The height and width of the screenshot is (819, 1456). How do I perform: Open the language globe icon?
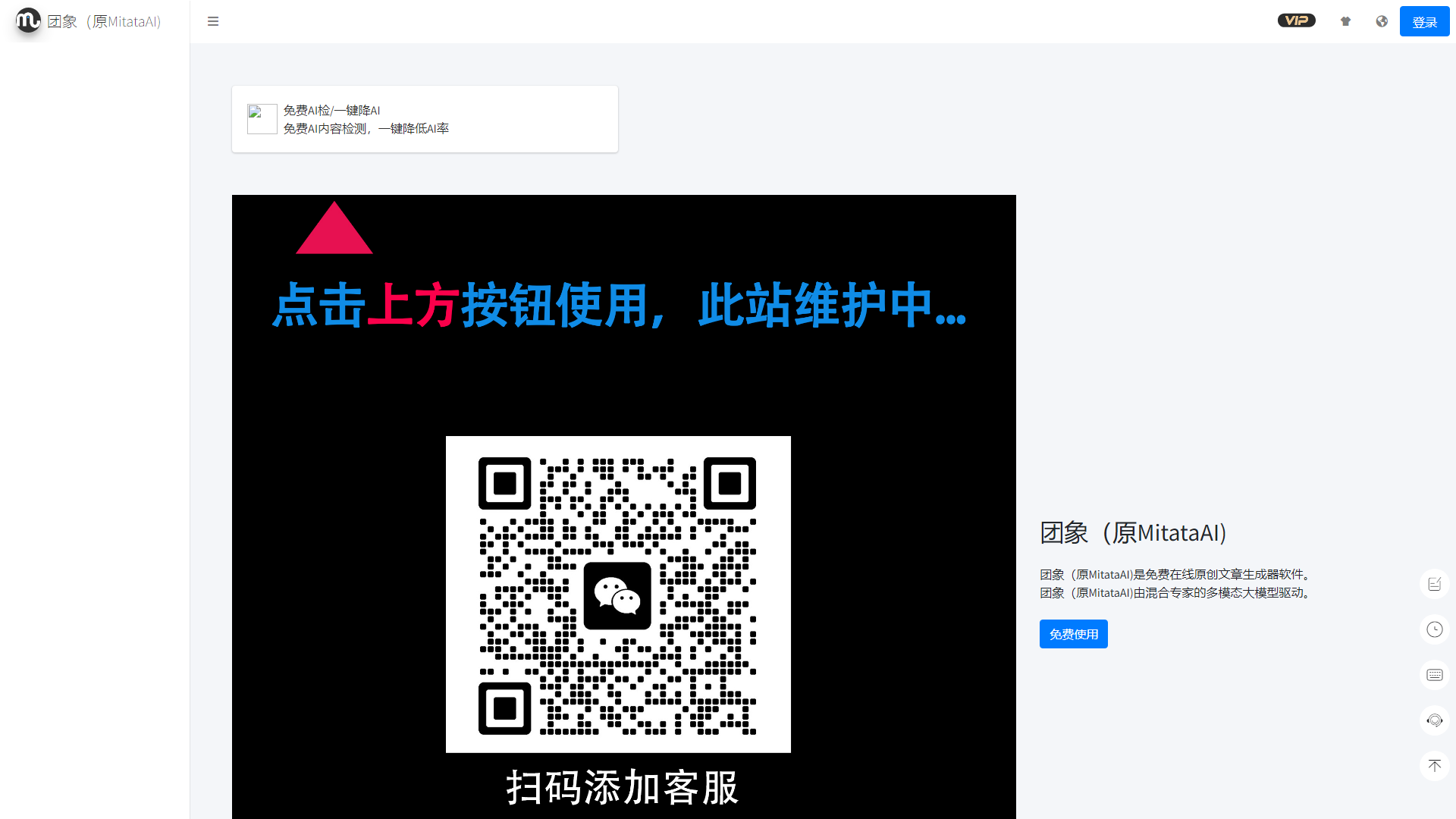(1382, 21)
